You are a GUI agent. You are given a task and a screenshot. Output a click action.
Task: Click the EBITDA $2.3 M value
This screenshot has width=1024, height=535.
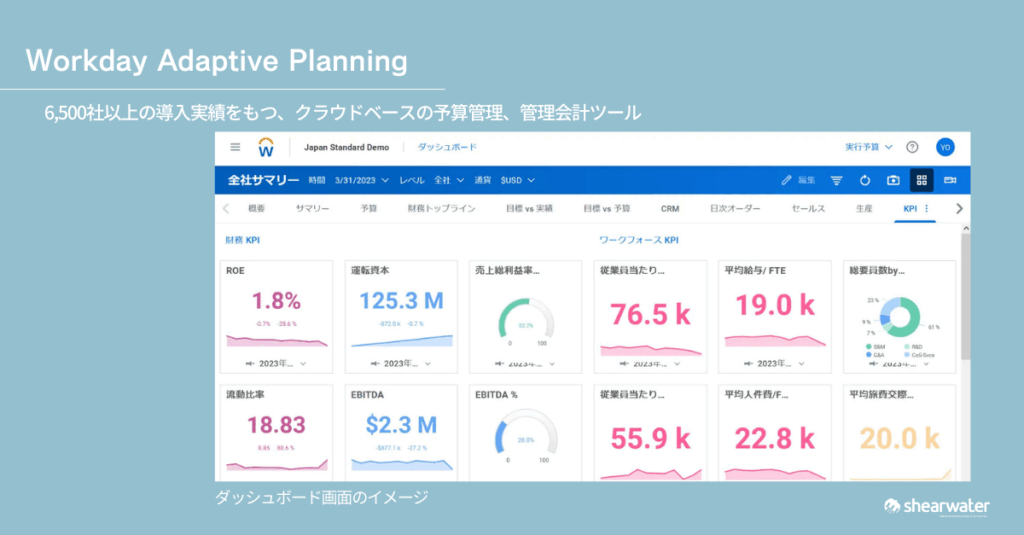click(x=401, y=425)
